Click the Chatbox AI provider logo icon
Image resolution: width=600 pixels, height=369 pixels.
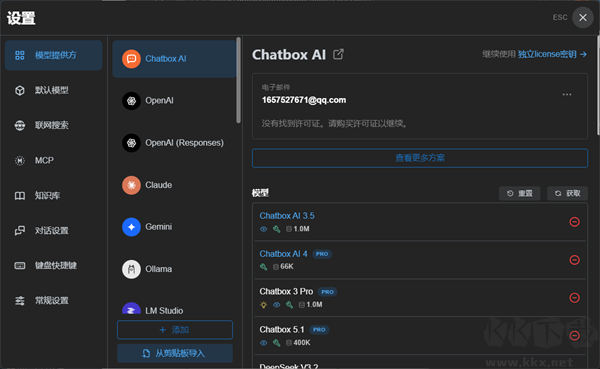[131, 59]
